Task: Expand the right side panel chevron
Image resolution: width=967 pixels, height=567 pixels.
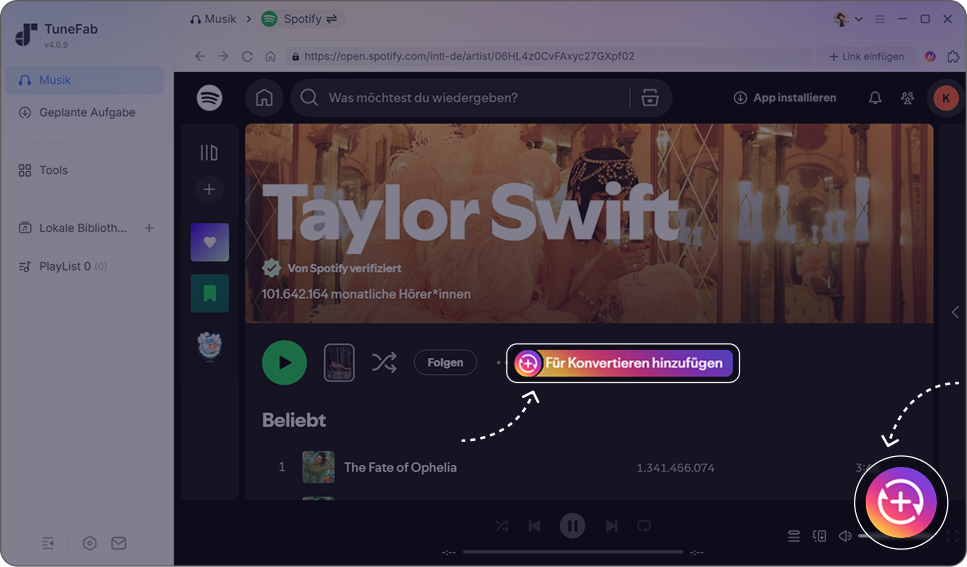Action: 955,312
